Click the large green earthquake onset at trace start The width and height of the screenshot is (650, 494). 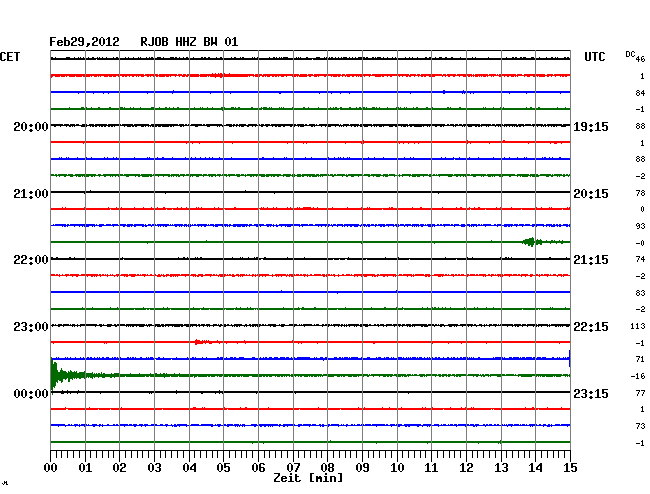54,375
